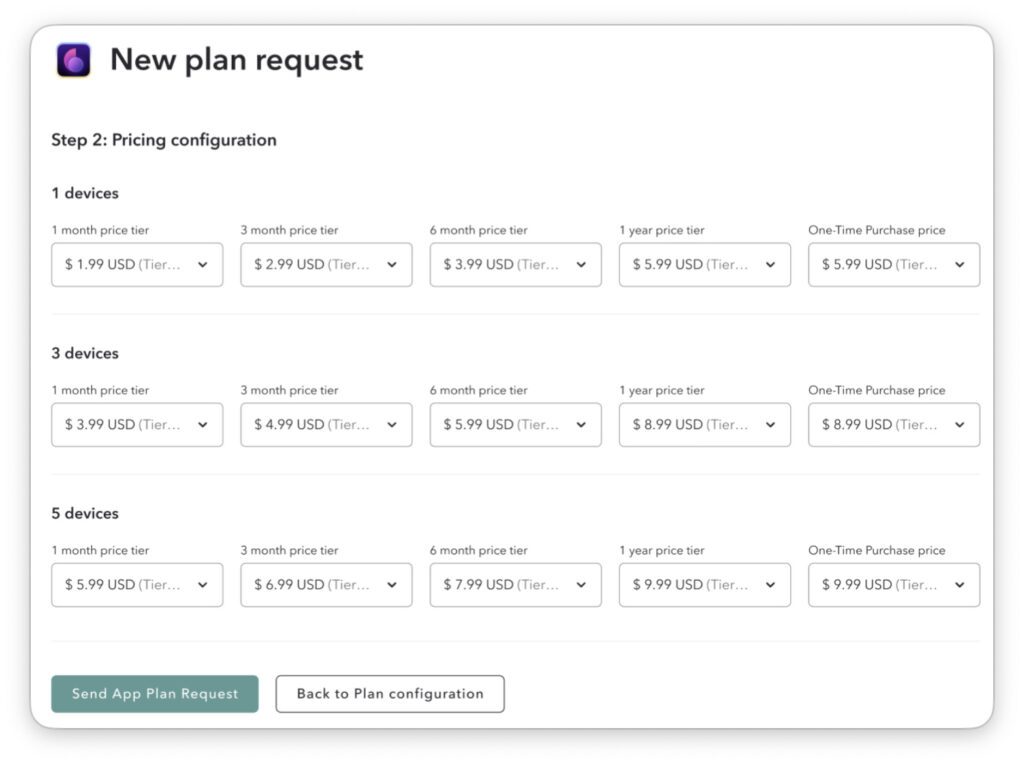Expand the 6 month price tier for 5 devices
The width and height of the screenshot is (1024, 764).
514,584
